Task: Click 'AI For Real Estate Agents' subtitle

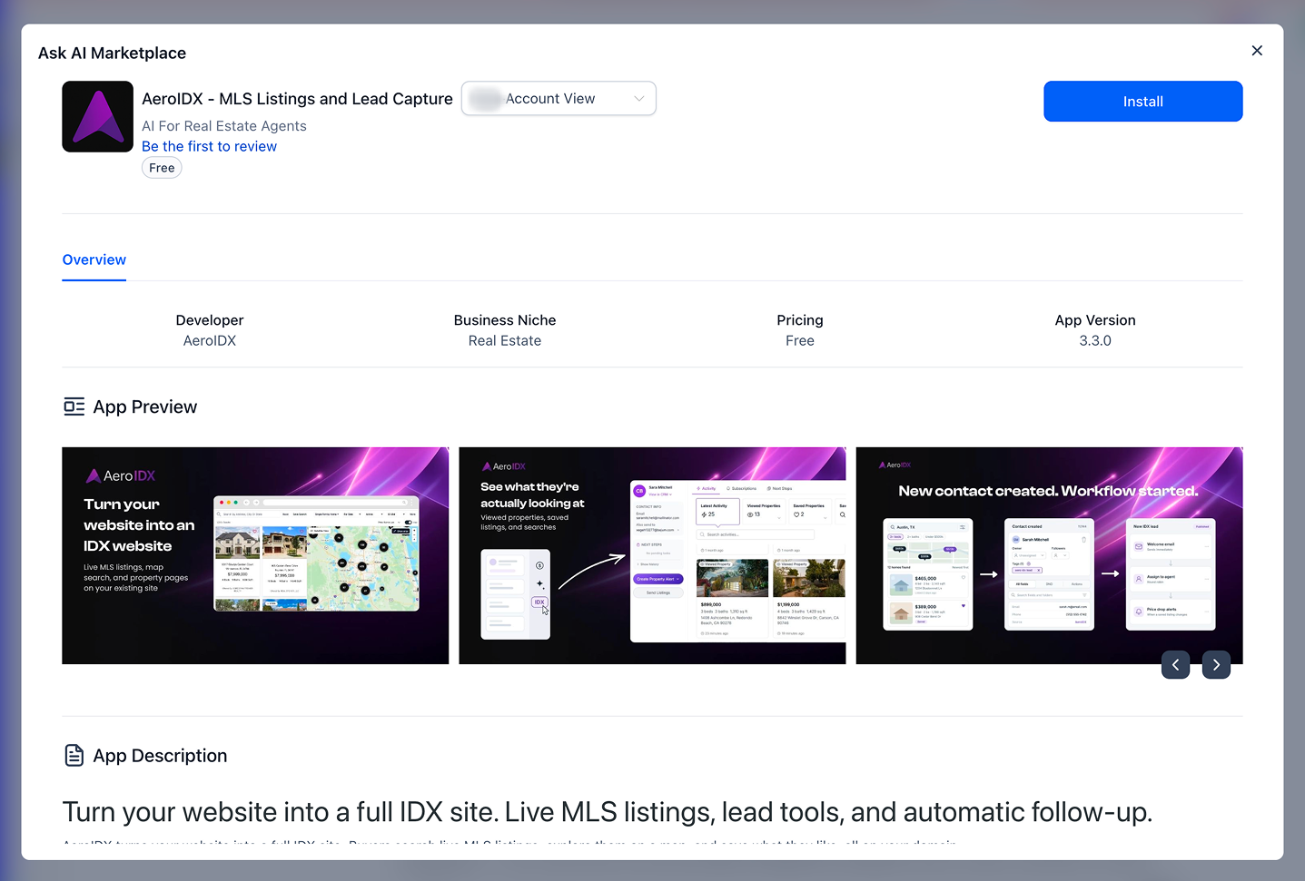Action: 224,126
